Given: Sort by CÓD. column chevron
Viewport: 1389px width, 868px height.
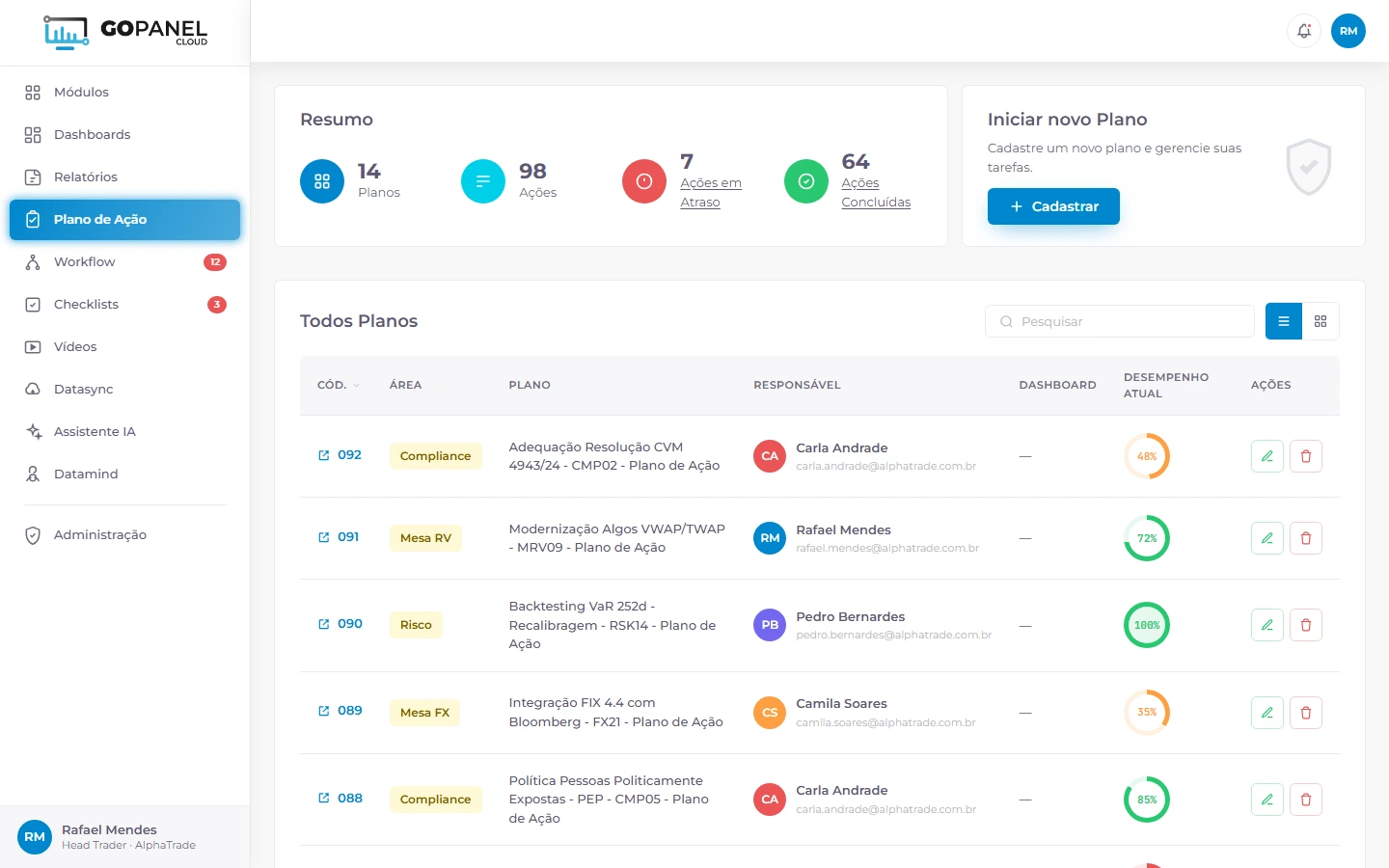Looking at the screenshot, I should pyautogui.click(x=356, y=385).
